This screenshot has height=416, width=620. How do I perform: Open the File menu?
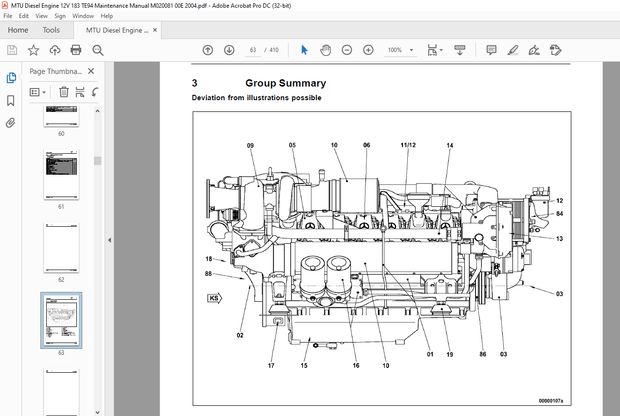[x=8, y=16]
